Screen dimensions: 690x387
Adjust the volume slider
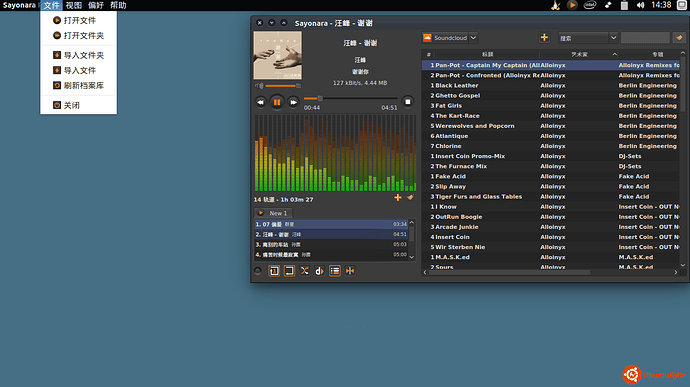[x=283, y=86]
